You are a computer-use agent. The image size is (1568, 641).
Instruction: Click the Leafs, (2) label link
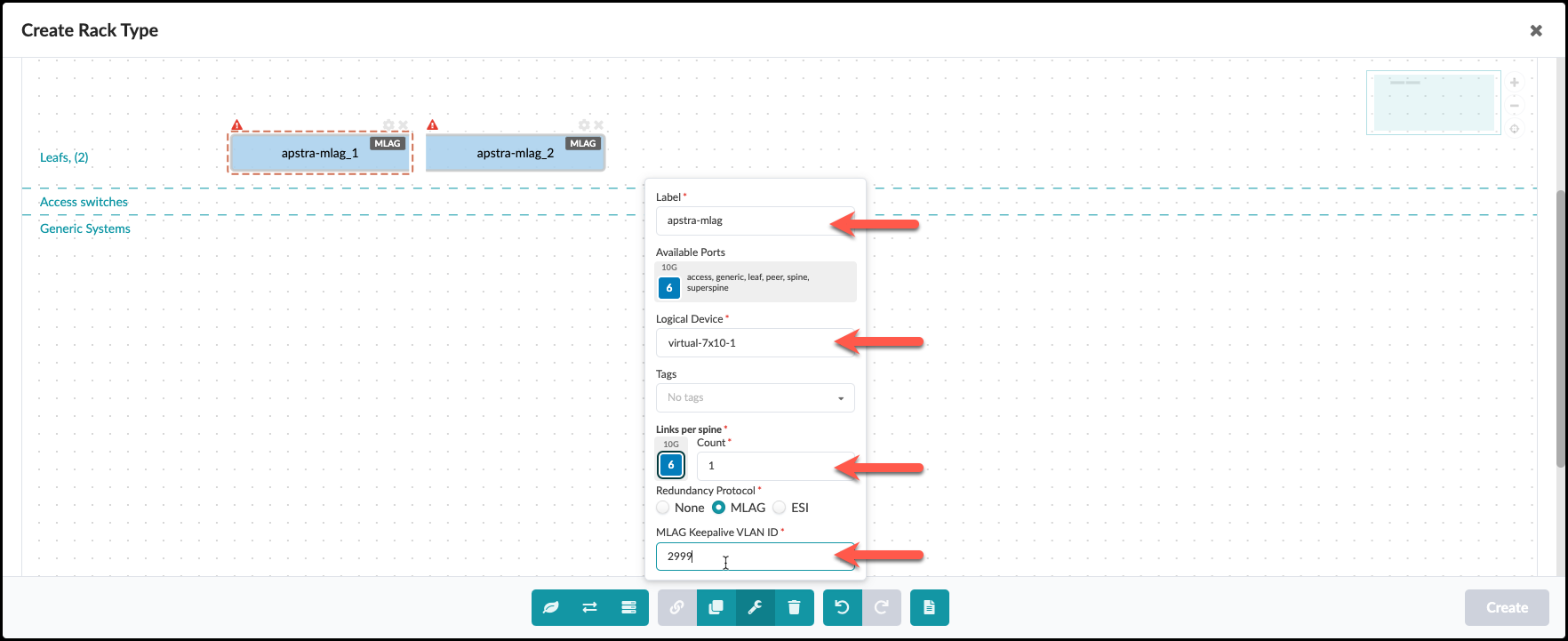tap(64, 157)
